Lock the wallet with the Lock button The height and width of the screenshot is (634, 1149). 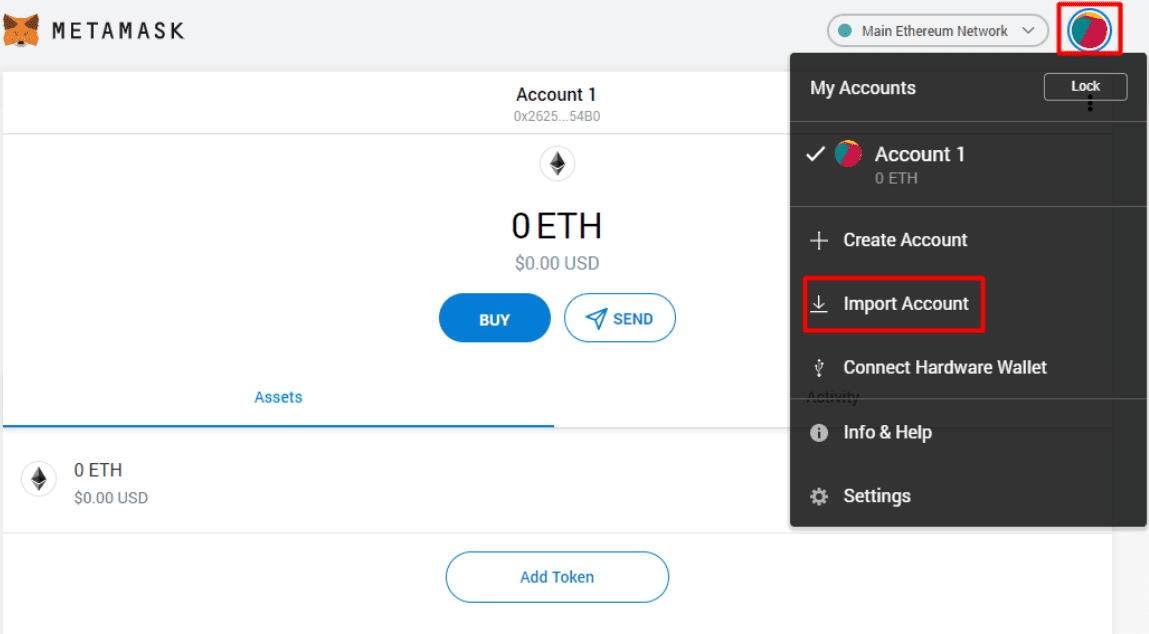tap(1085, 86)
